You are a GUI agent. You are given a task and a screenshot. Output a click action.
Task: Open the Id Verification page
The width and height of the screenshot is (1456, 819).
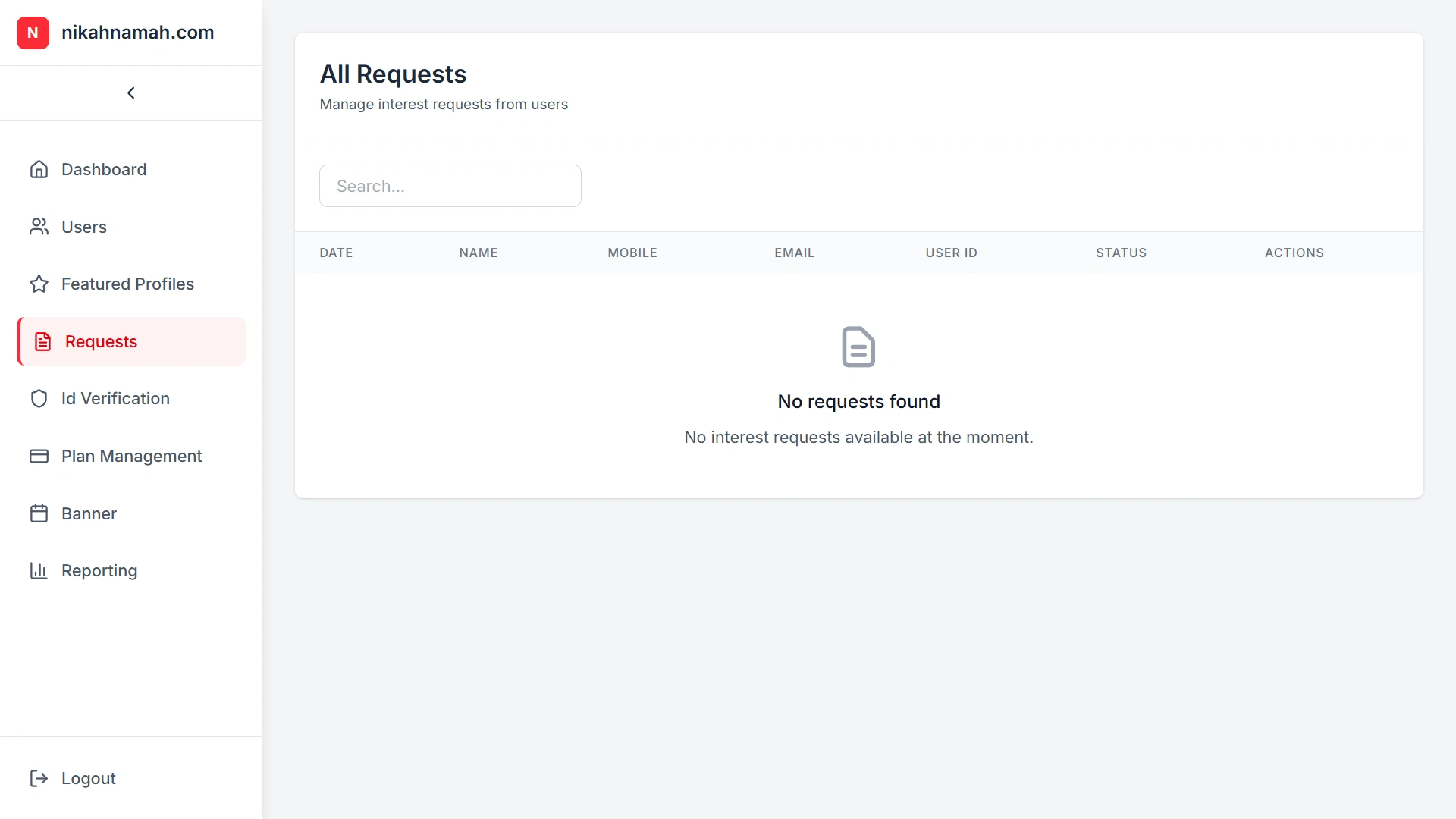tap(115, 398)
